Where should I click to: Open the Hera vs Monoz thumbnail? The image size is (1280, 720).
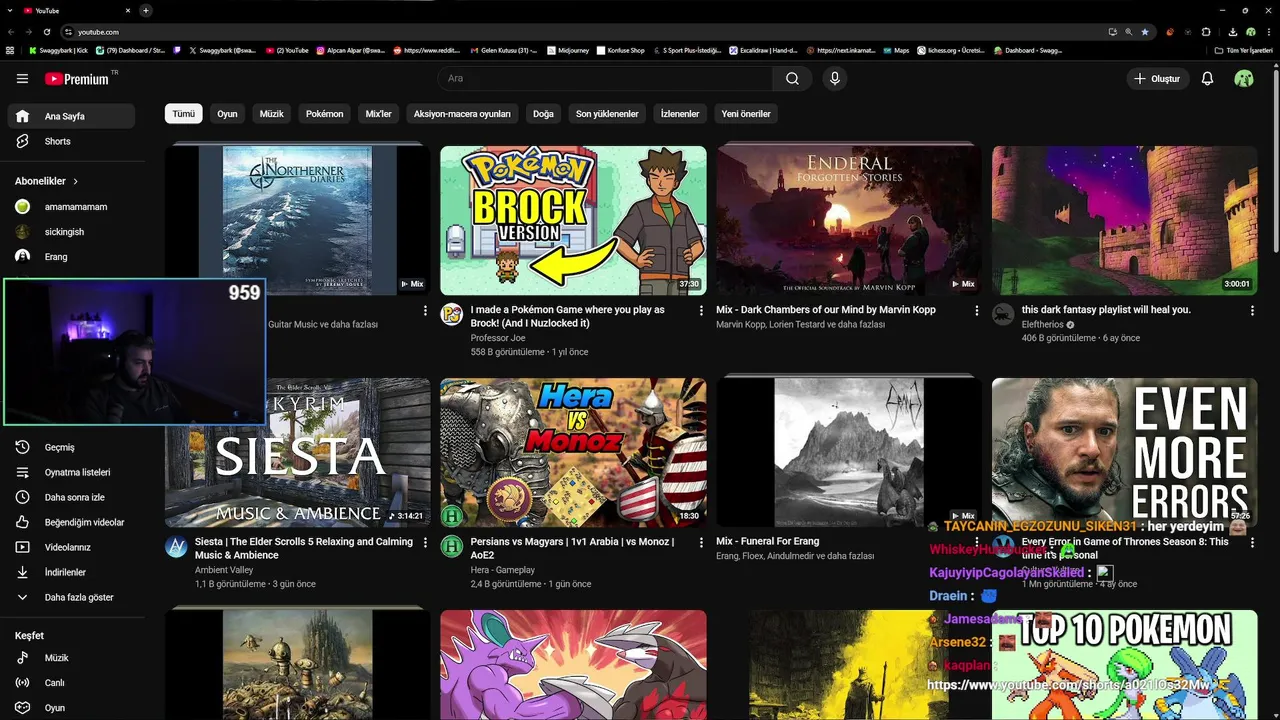pyautogui.click(x=573, y=453)
